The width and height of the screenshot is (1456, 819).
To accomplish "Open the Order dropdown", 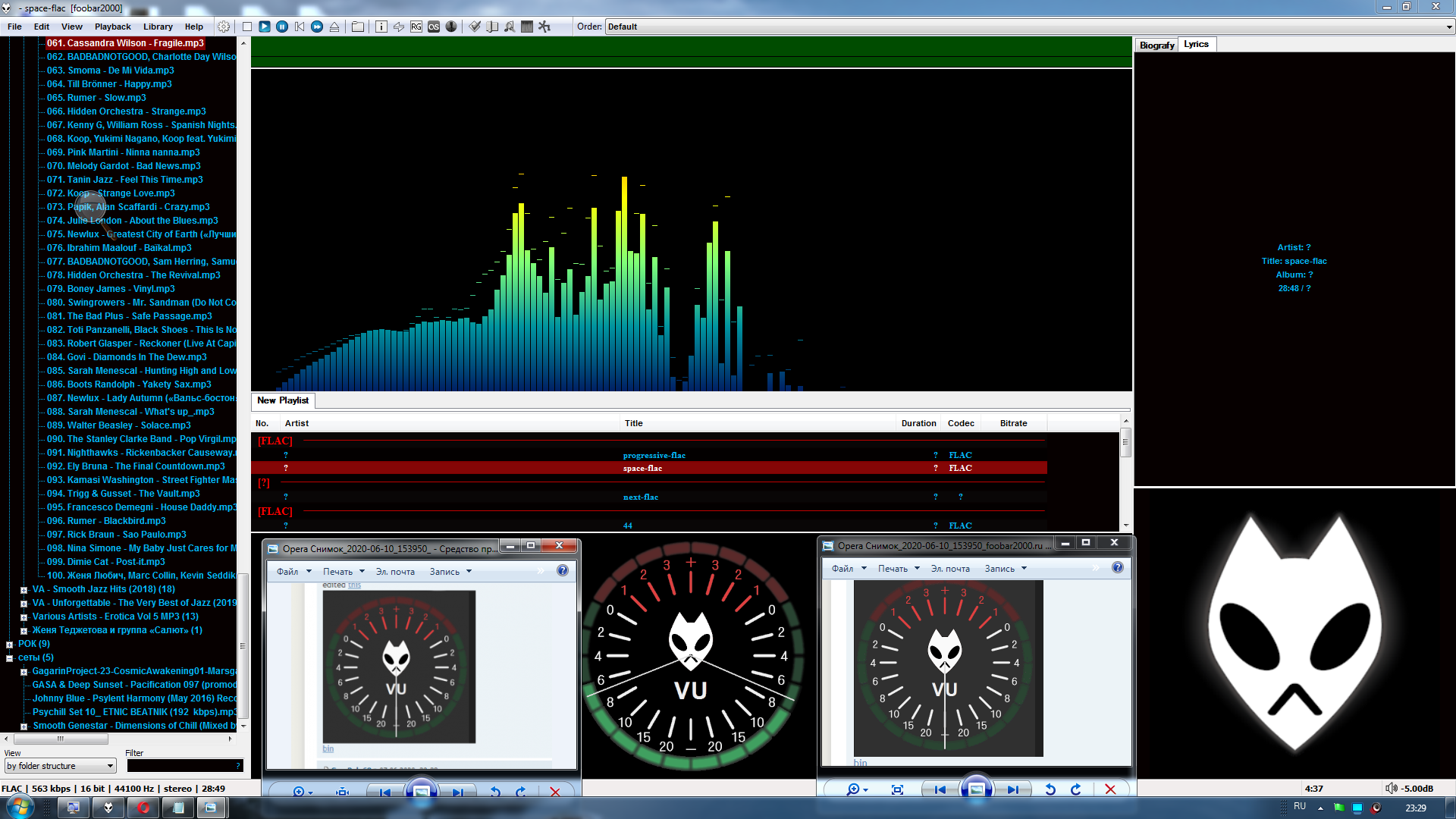I will [1449, 27].
